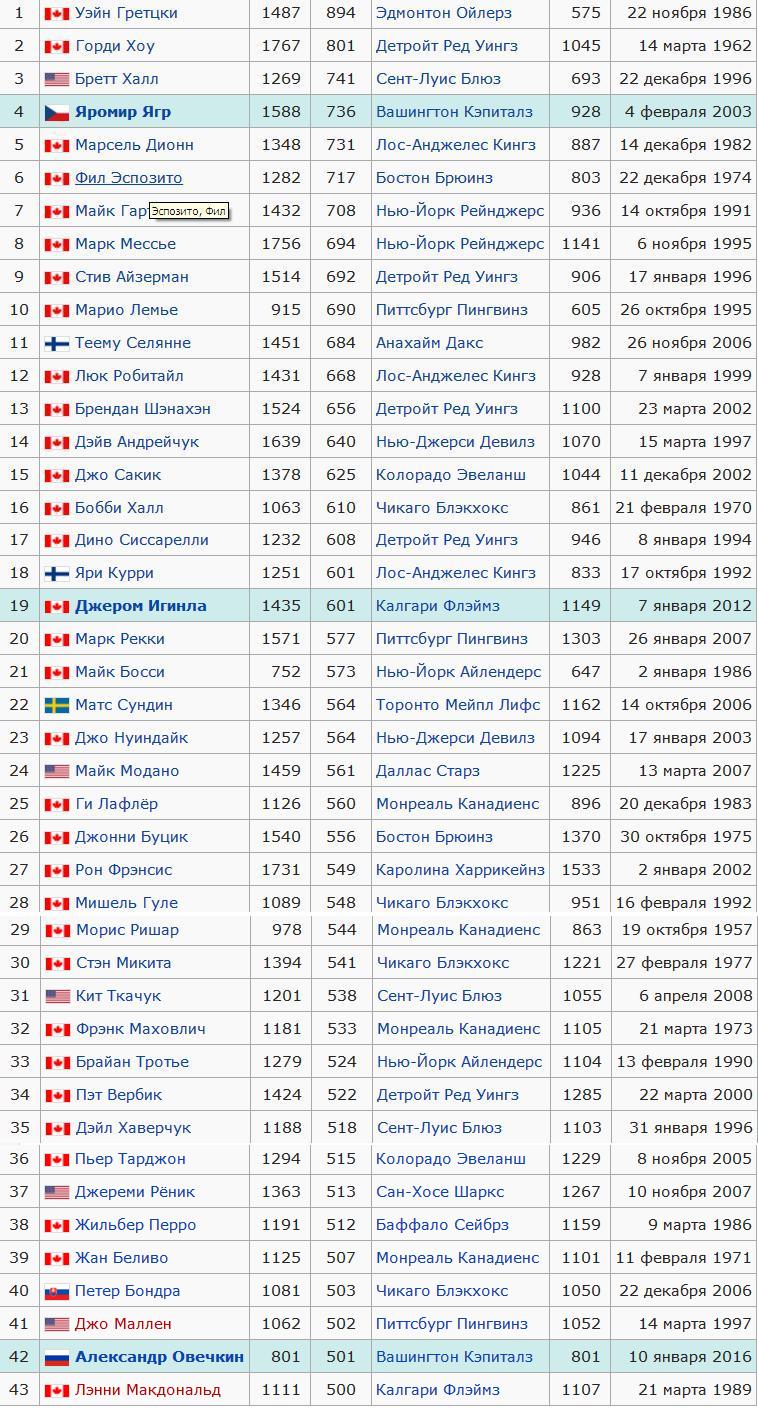Click the Canadian flag beside Джером Игинла

[x=57, y=606]
